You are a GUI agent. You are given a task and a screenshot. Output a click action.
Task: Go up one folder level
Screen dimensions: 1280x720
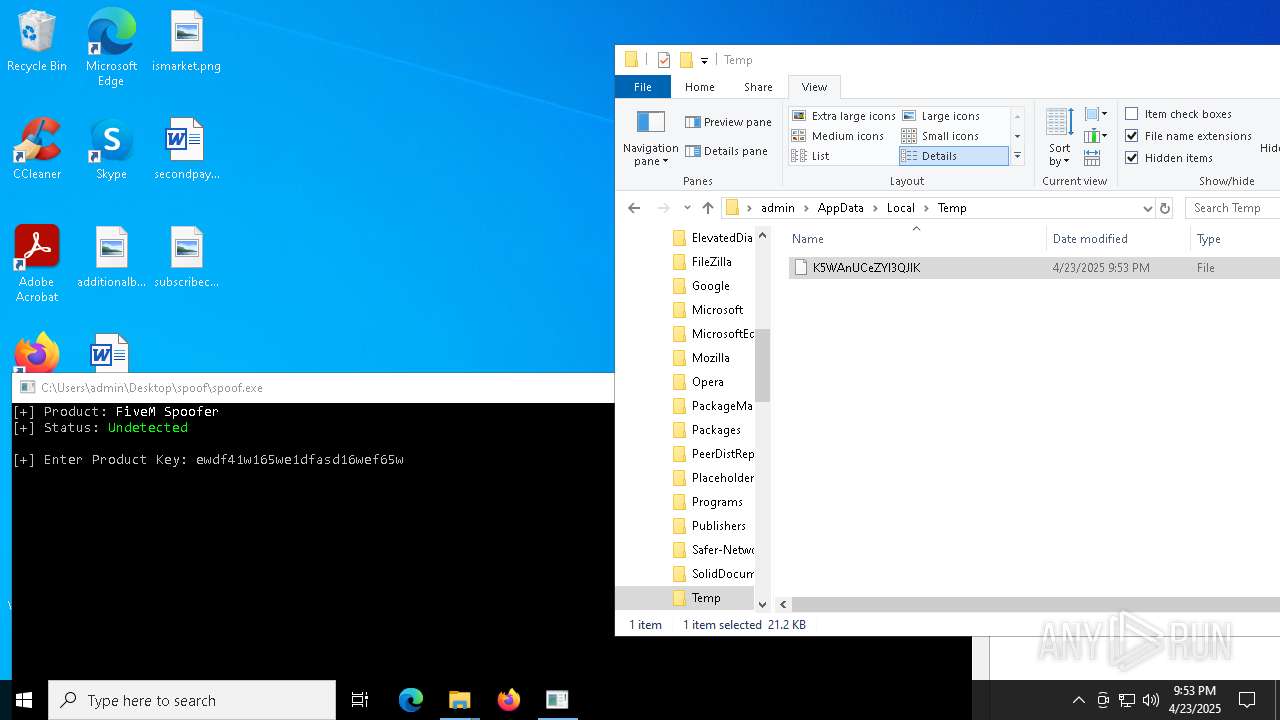[708, 208]
